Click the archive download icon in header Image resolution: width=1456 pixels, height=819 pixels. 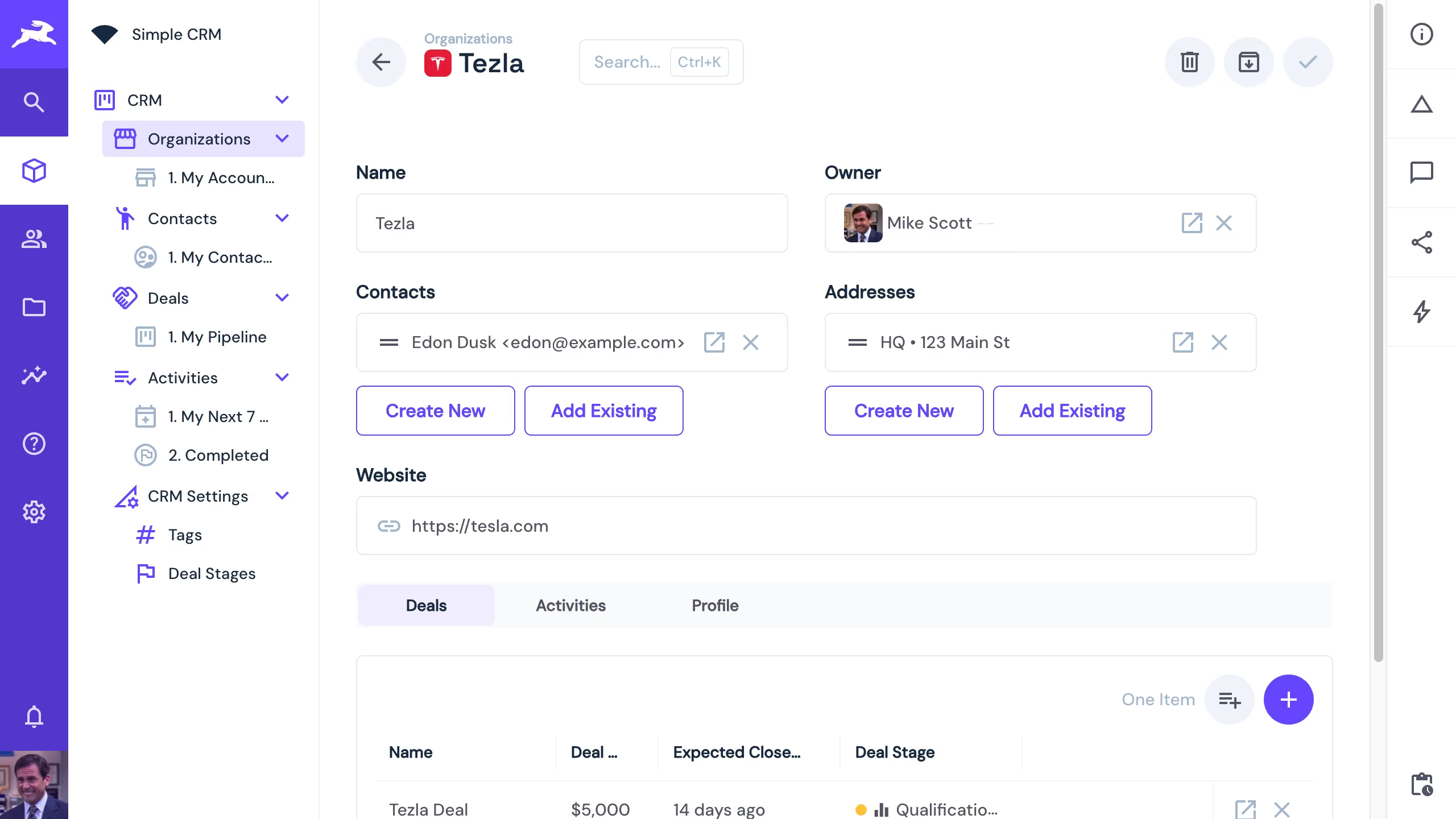point(1248,62)
